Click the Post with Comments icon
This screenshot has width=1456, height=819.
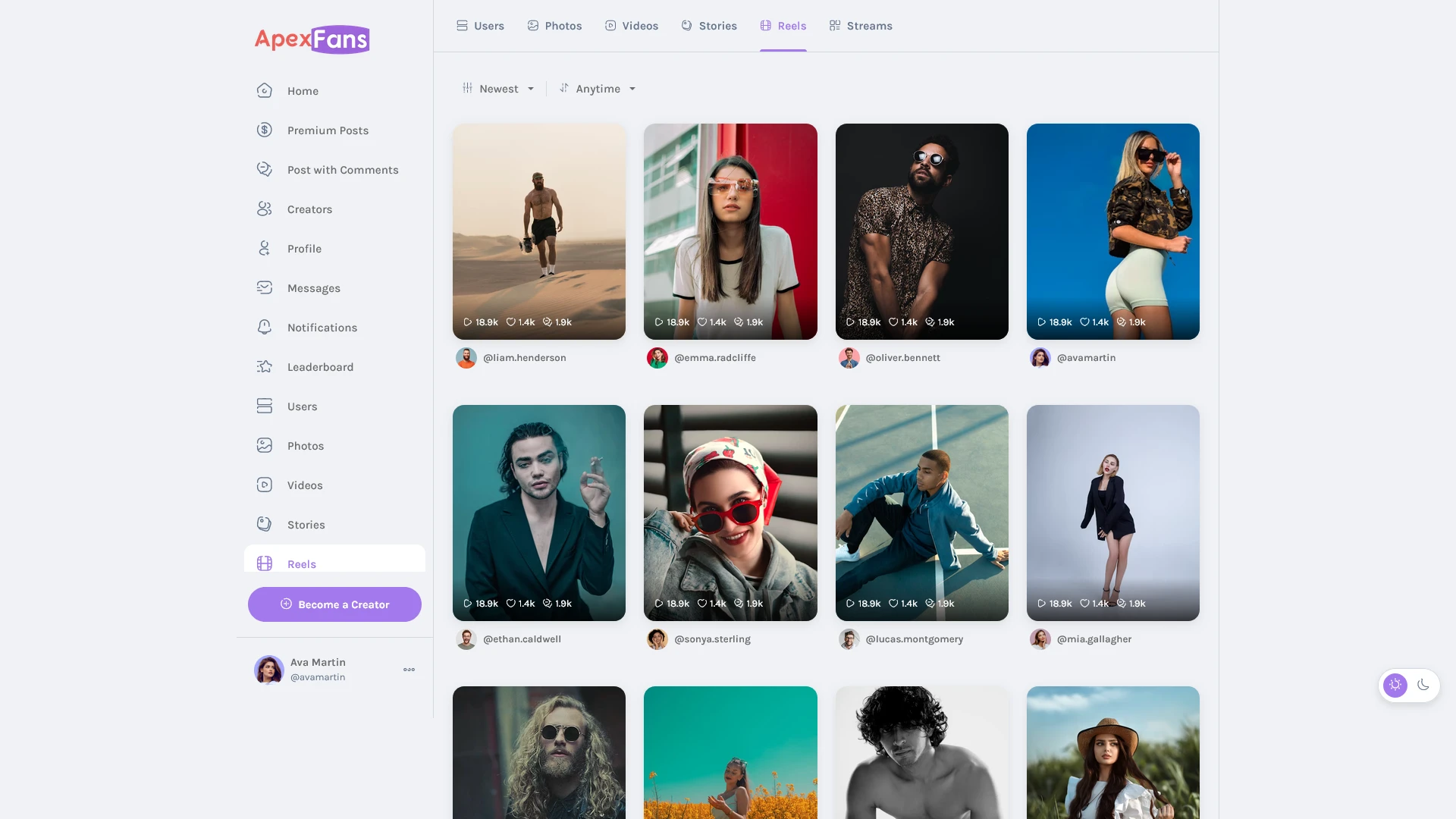point(264,170)
